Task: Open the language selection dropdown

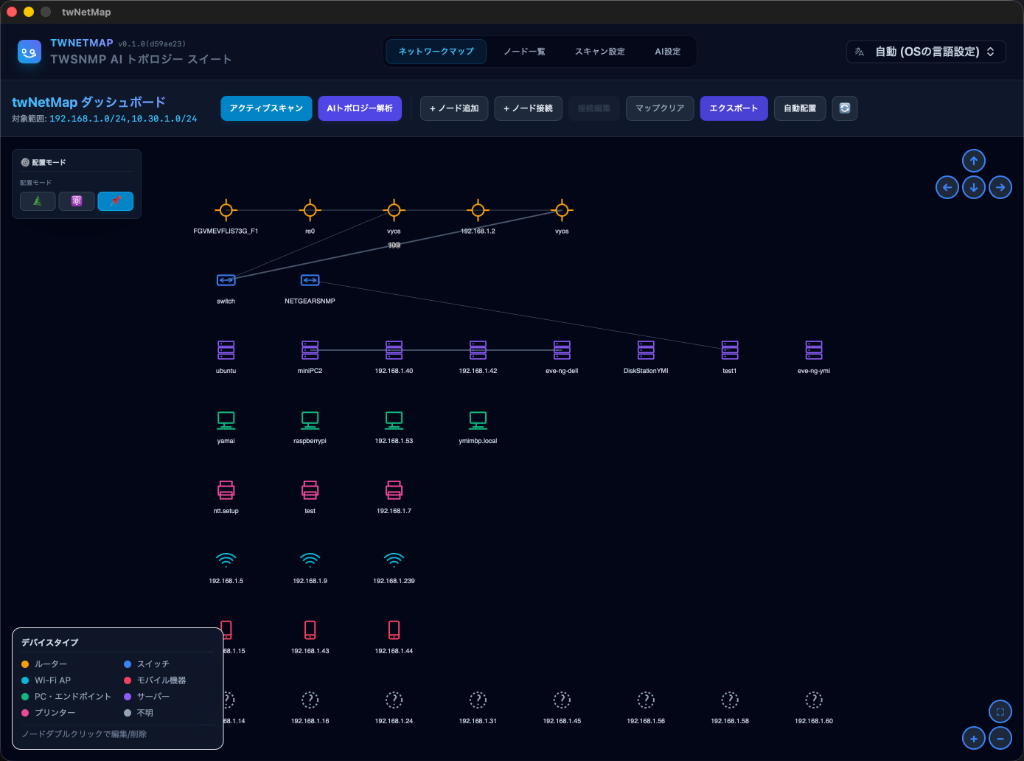Action: point(925,52)
